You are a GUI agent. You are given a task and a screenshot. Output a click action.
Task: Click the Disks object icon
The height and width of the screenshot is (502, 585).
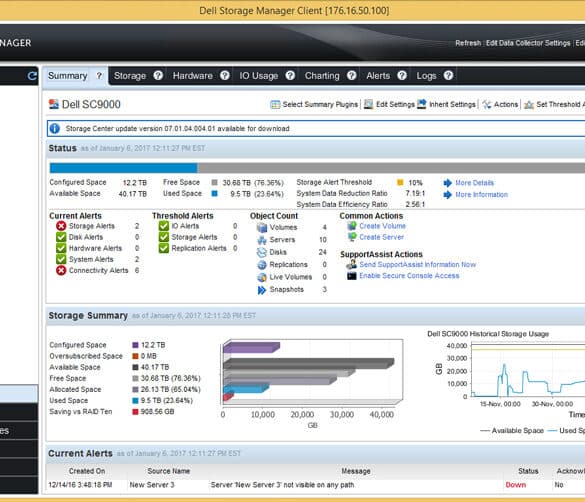pos(262,252)
